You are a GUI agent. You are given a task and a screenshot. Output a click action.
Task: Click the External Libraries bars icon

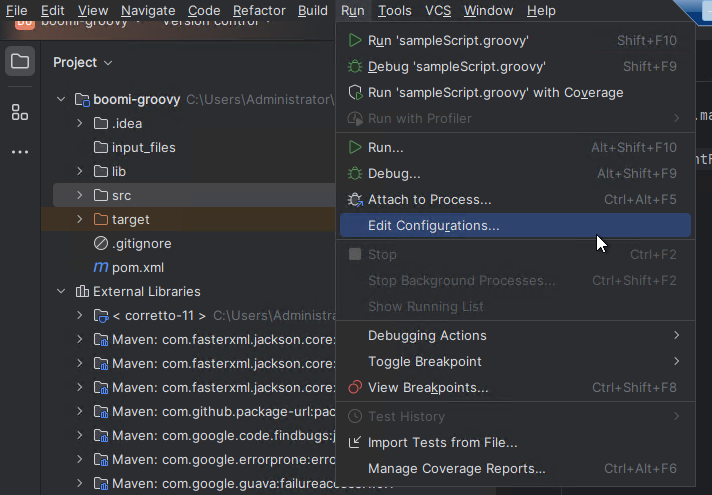click(x=82, y=291)
